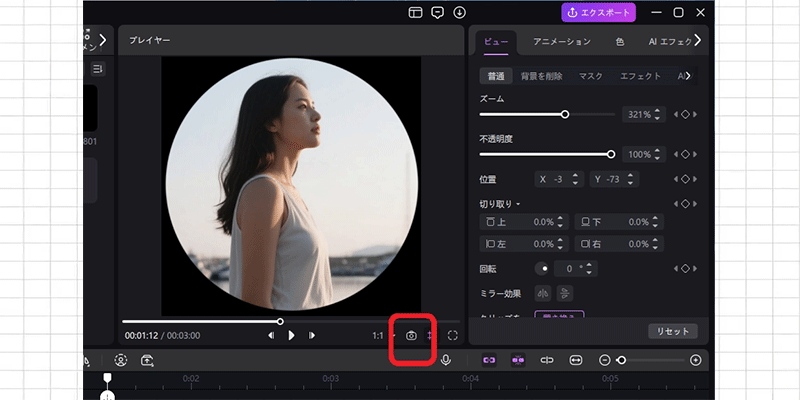The height and width of the screenshot is (400, 800).
Task: Step forward one frame
Action: [312, 335]
